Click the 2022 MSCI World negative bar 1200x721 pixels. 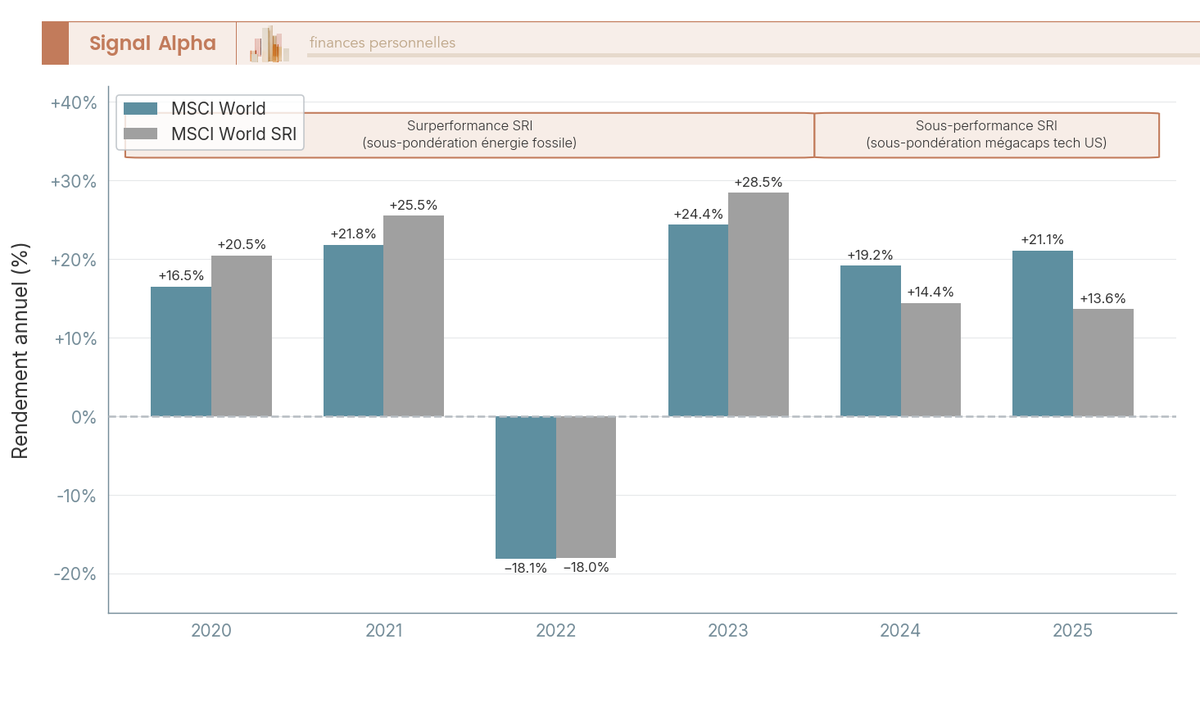click(526, 488)
